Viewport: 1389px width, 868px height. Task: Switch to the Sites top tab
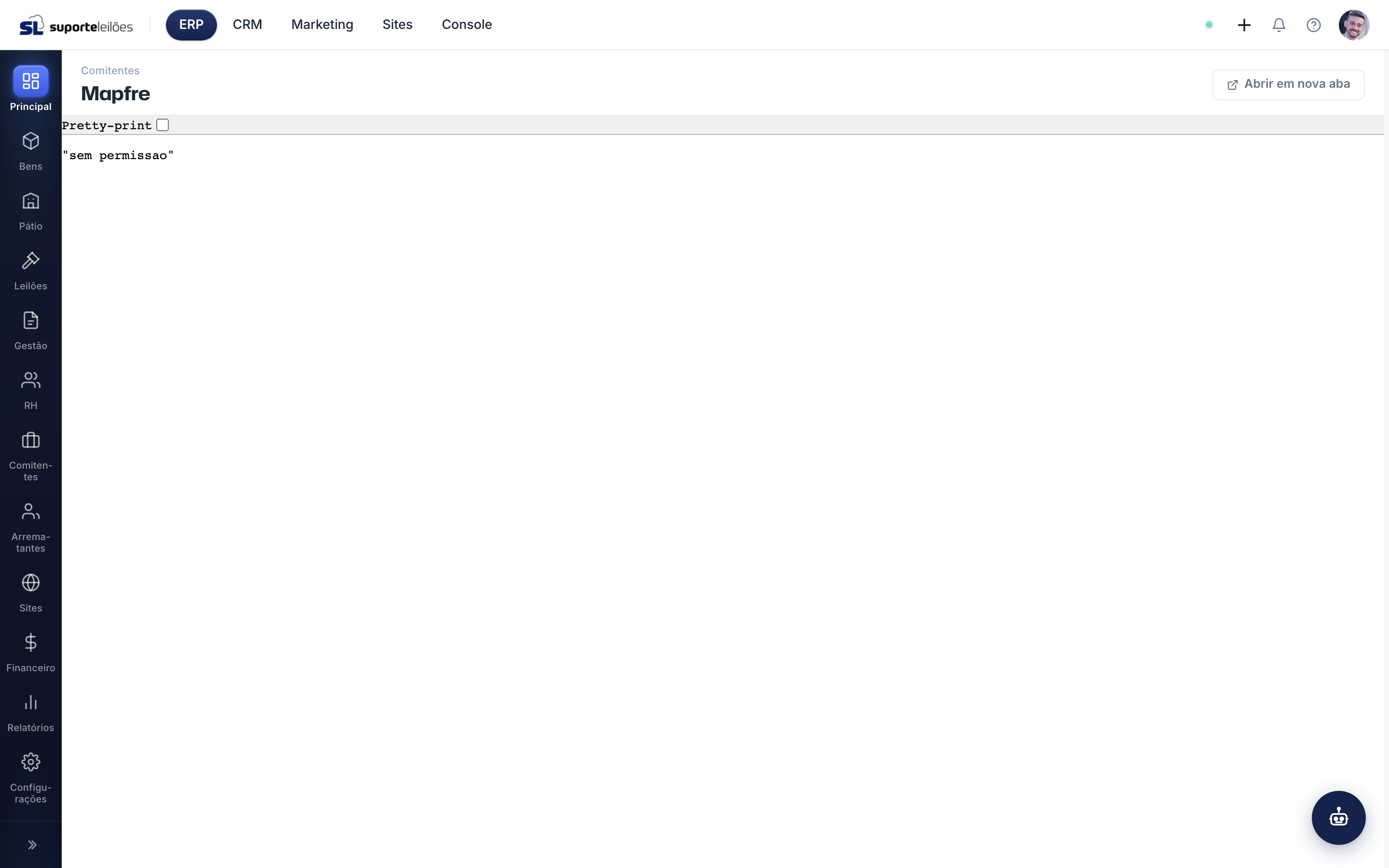pyautogui.click(x=397, y=25)
